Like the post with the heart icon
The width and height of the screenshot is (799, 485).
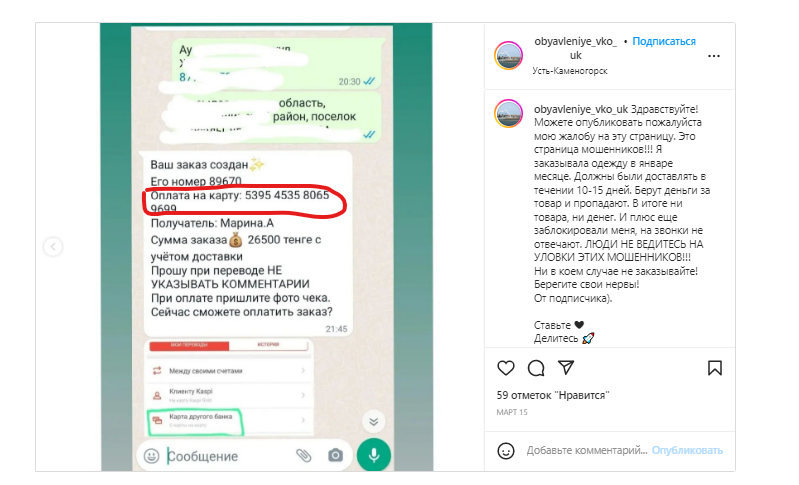pyautogui.click(x=505, y=368)
